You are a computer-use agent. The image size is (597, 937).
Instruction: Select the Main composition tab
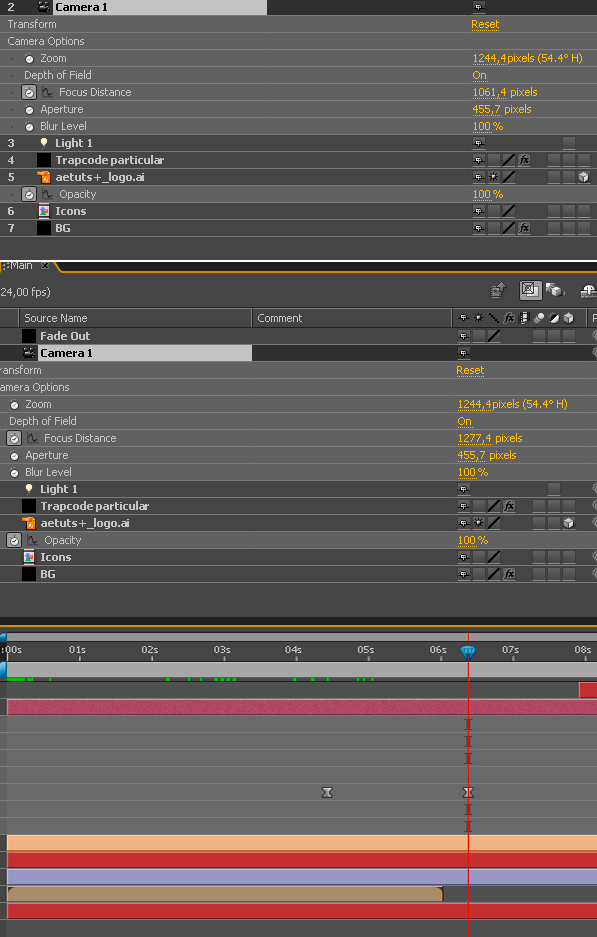tap(20, 266)
